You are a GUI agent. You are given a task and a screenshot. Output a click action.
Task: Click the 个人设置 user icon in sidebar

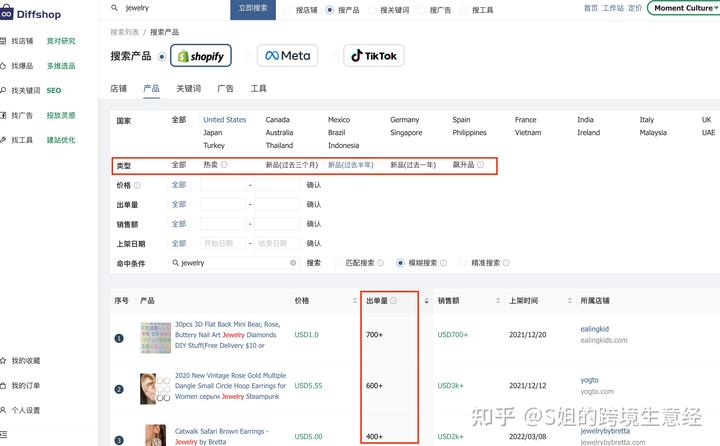pyautogui.click(x=4, y=410)
